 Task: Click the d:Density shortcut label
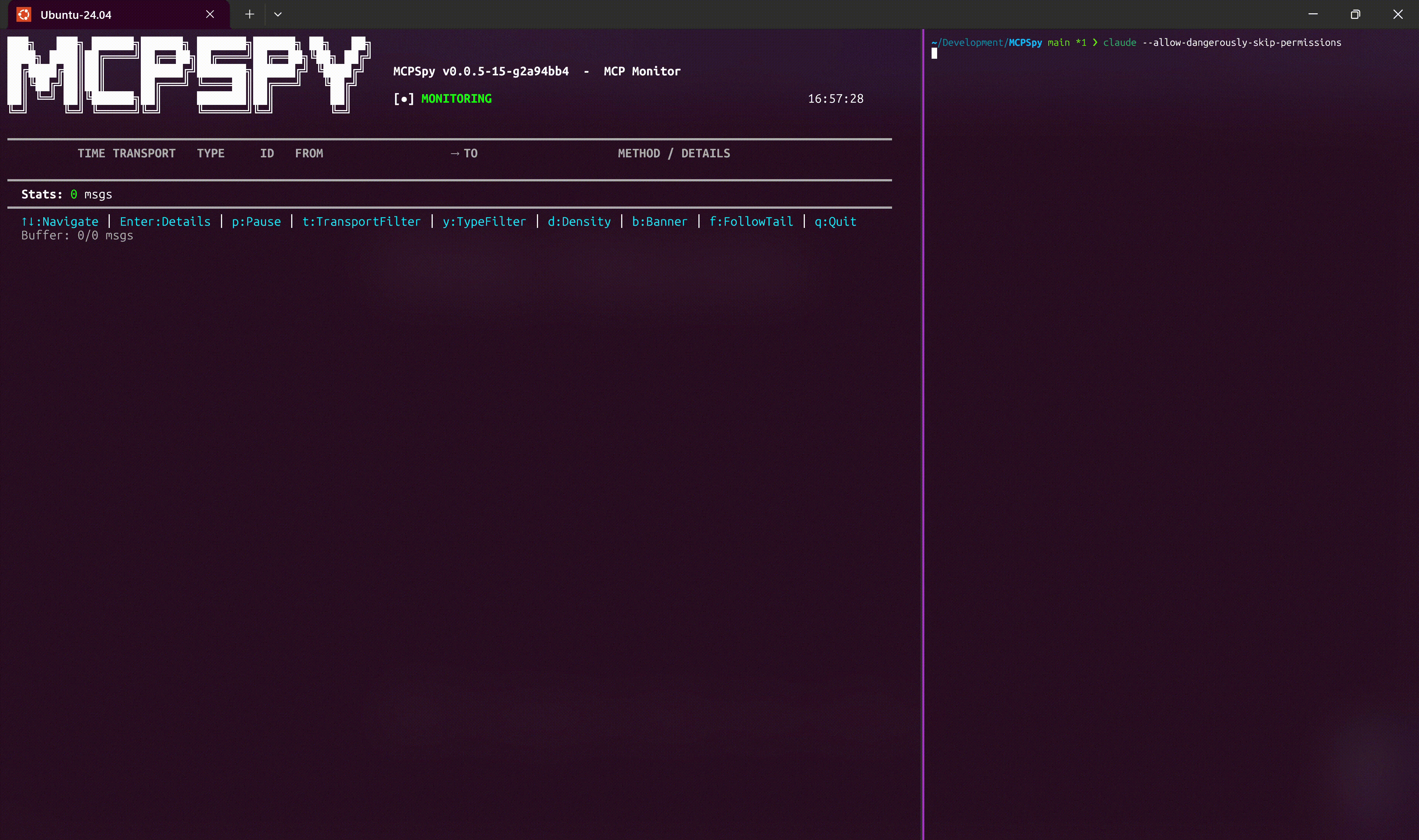point(579,222)
